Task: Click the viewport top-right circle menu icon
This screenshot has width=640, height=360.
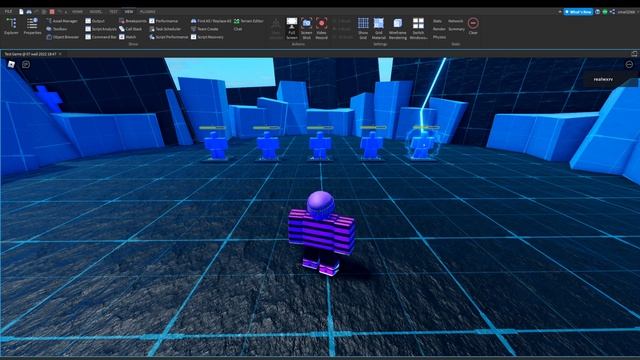Action: pos(629,64)
